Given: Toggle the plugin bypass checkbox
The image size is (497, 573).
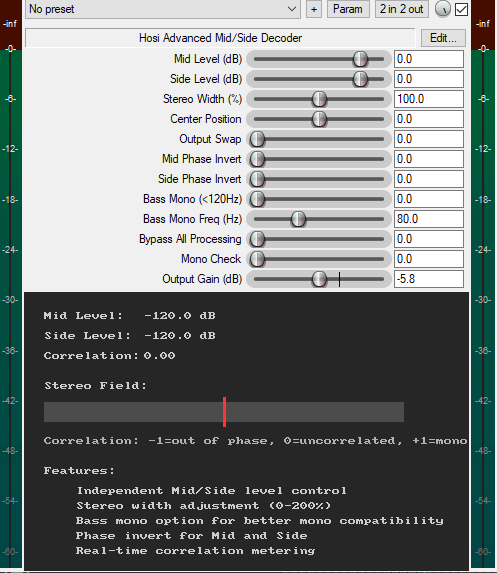Looking at the screenshot, I should coord(461,10).
